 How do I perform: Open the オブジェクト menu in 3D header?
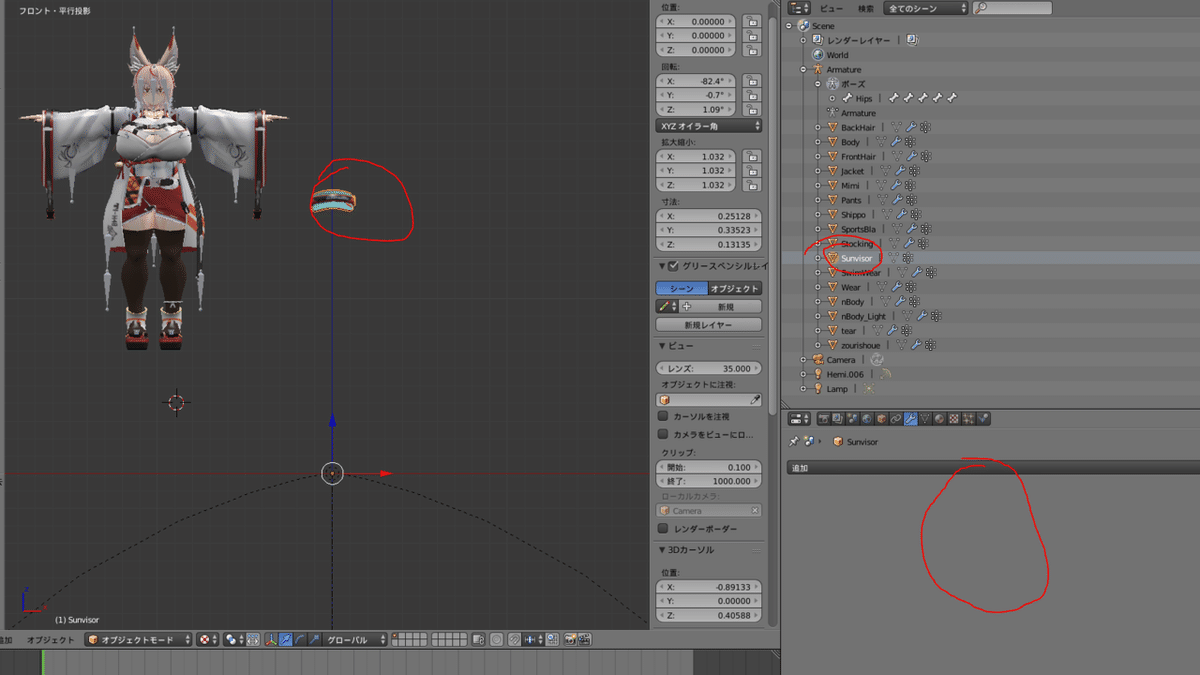pyautogui.click(x=50, y=639)
